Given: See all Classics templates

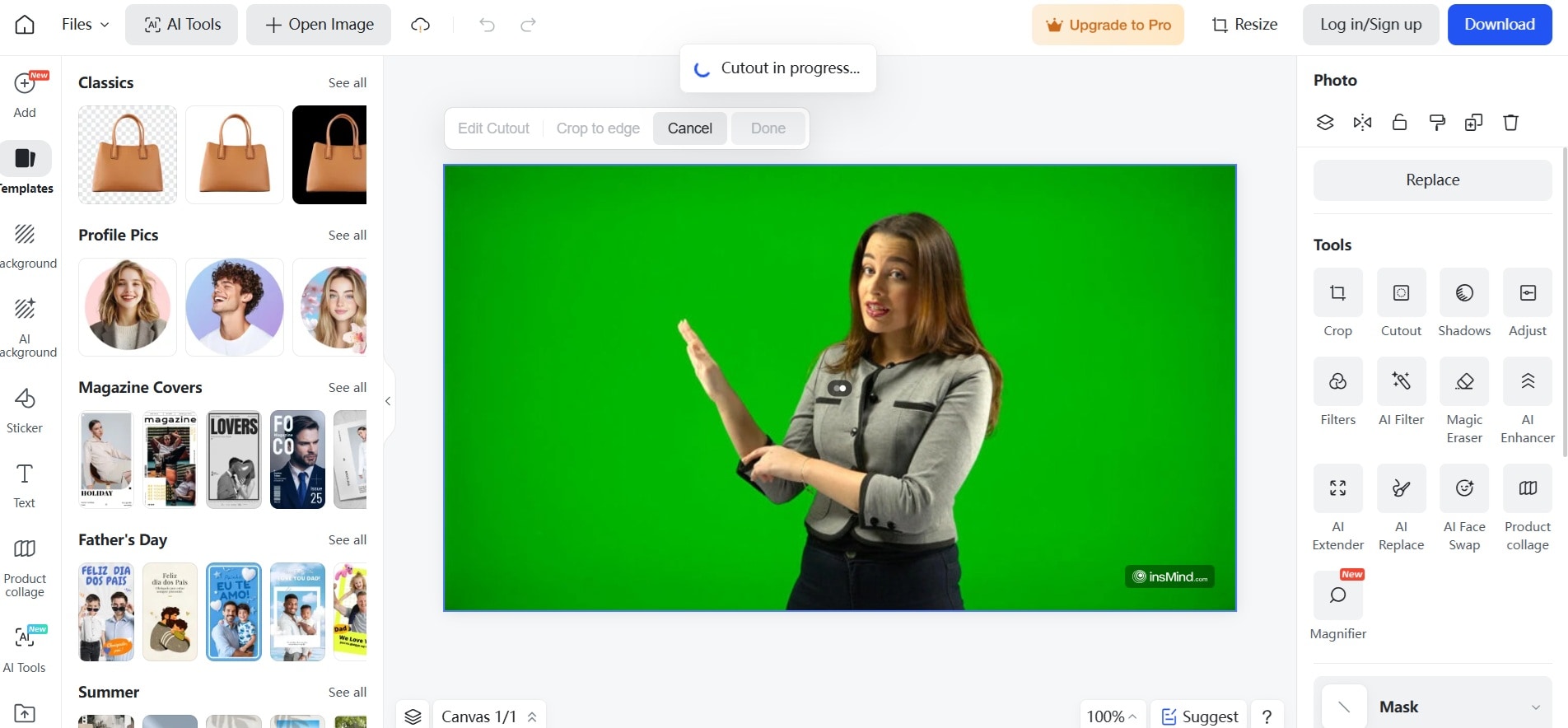Looking at the screenshot, I should click(x=348, y=82).
